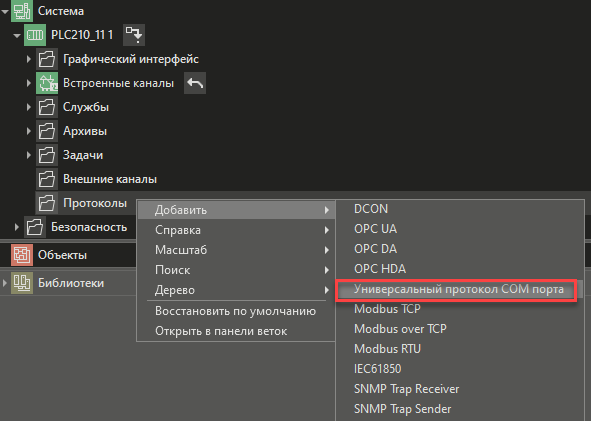Select the Встроенные каналы channel icon

pyautogui.click(x=47, y=83)
